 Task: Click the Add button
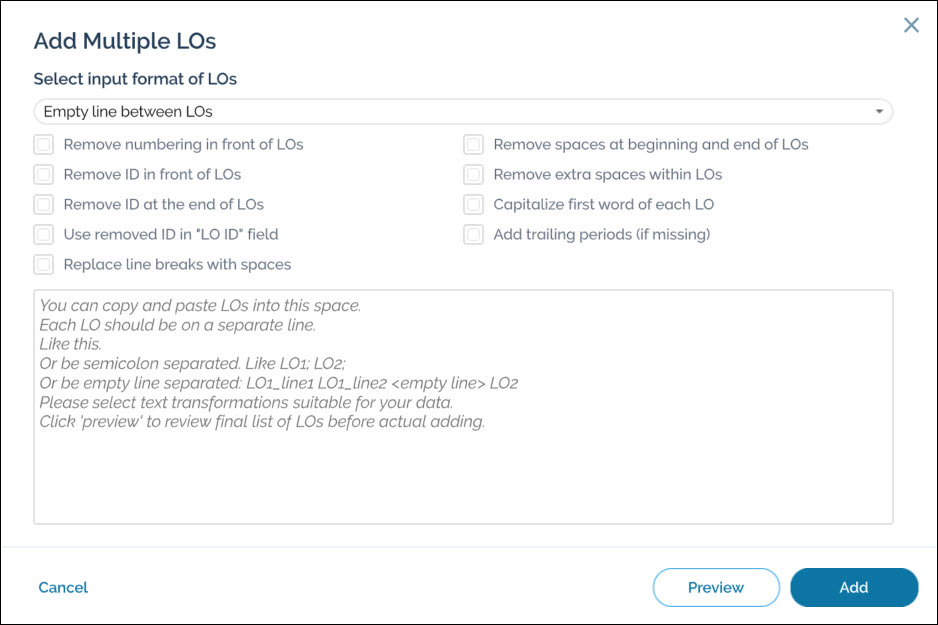(x=853, y=588)
